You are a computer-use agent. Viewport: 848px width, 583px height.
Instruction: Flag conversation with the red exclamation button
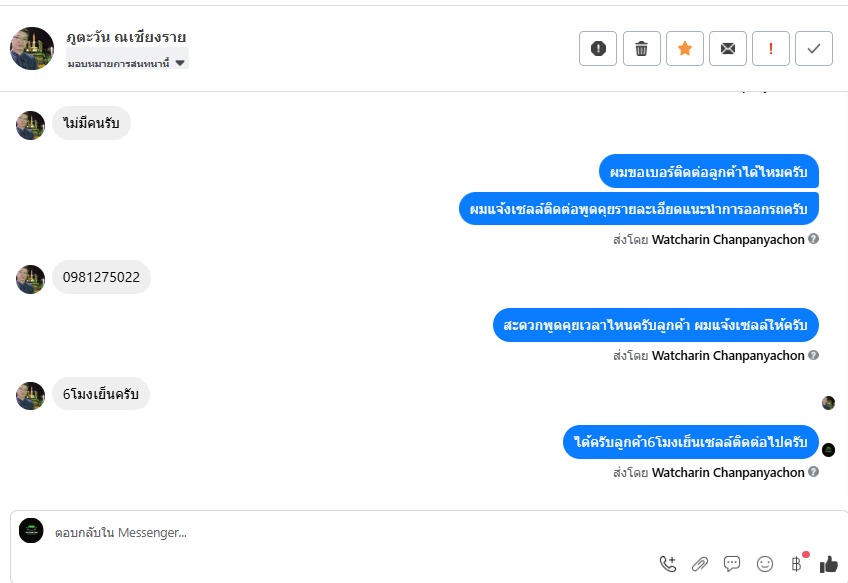pyautogui.click(x=771, y=49)
